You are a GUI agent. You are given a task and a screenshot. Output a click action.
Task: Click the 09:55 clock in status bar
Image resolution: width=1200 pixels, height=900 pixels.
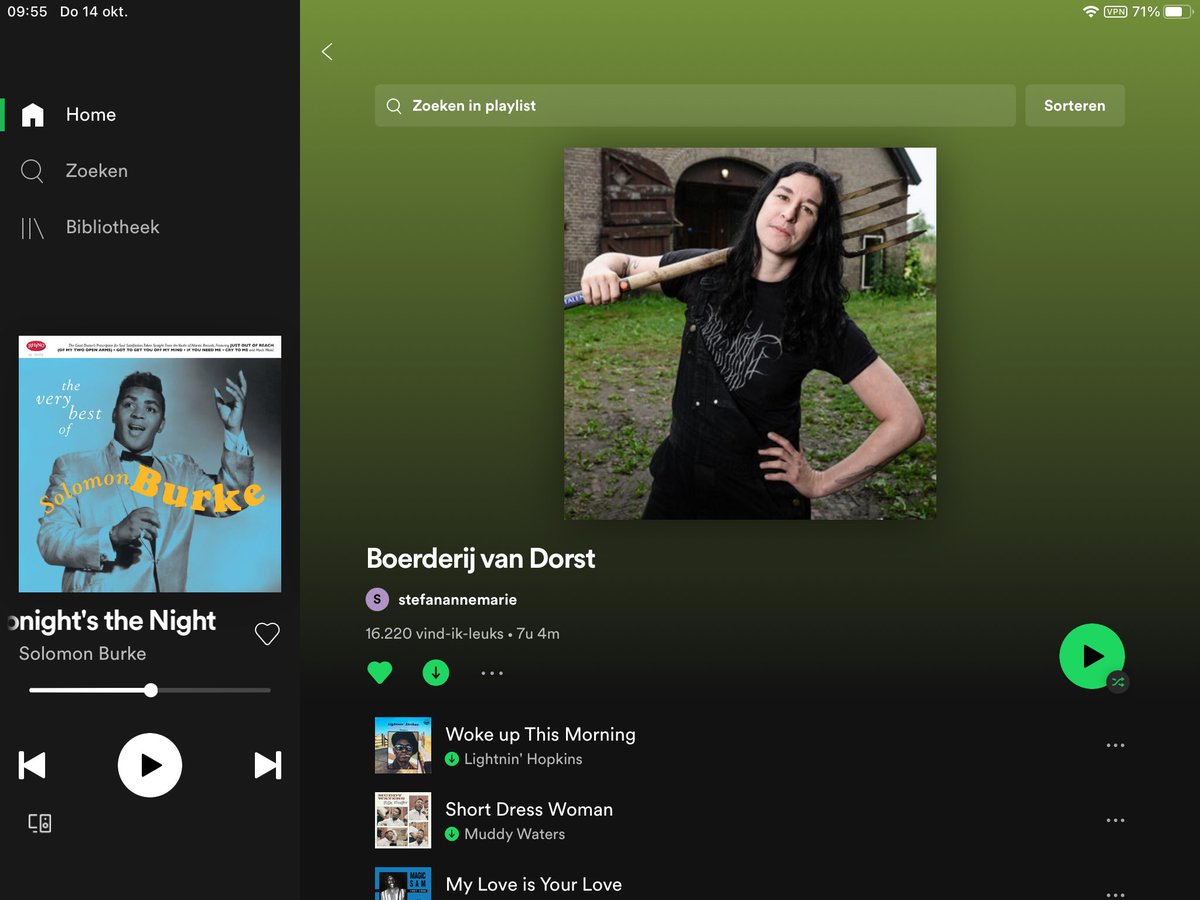pos(27,12)
